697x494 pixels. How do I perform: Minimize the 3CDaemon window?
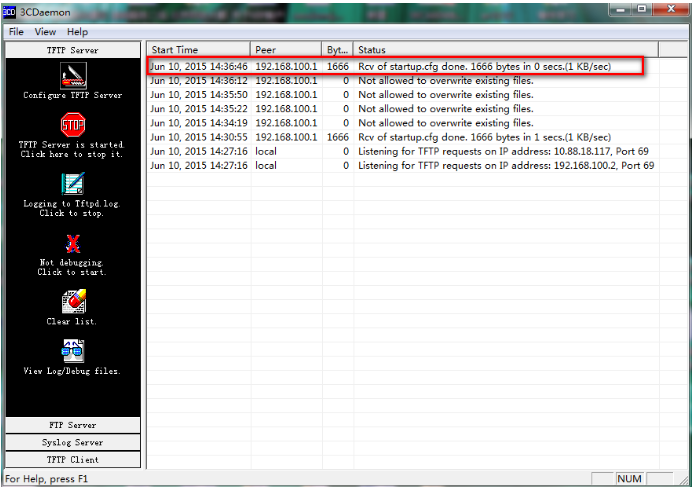tap(621, 9)
